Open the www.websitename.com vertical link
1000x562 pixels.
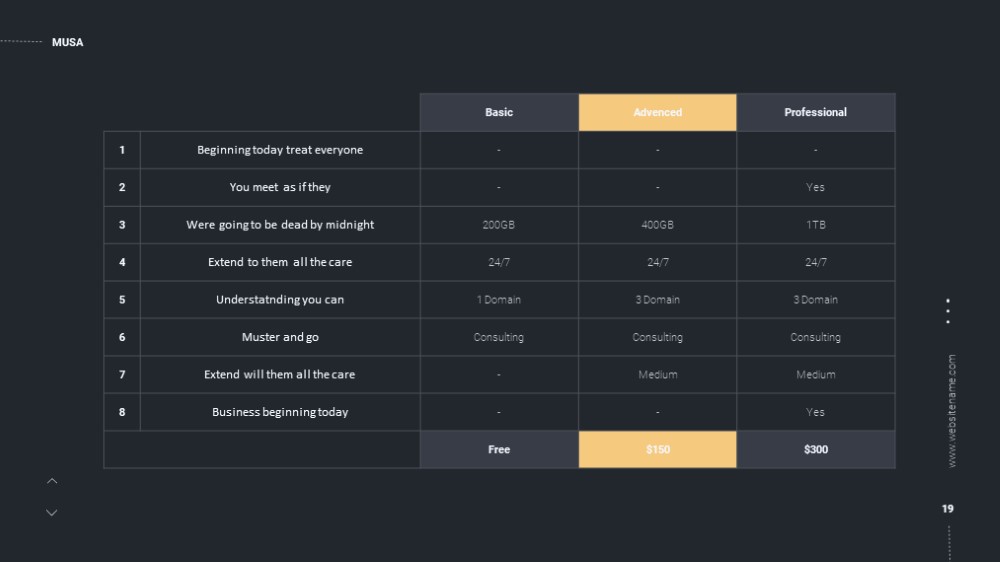[951, 411]
